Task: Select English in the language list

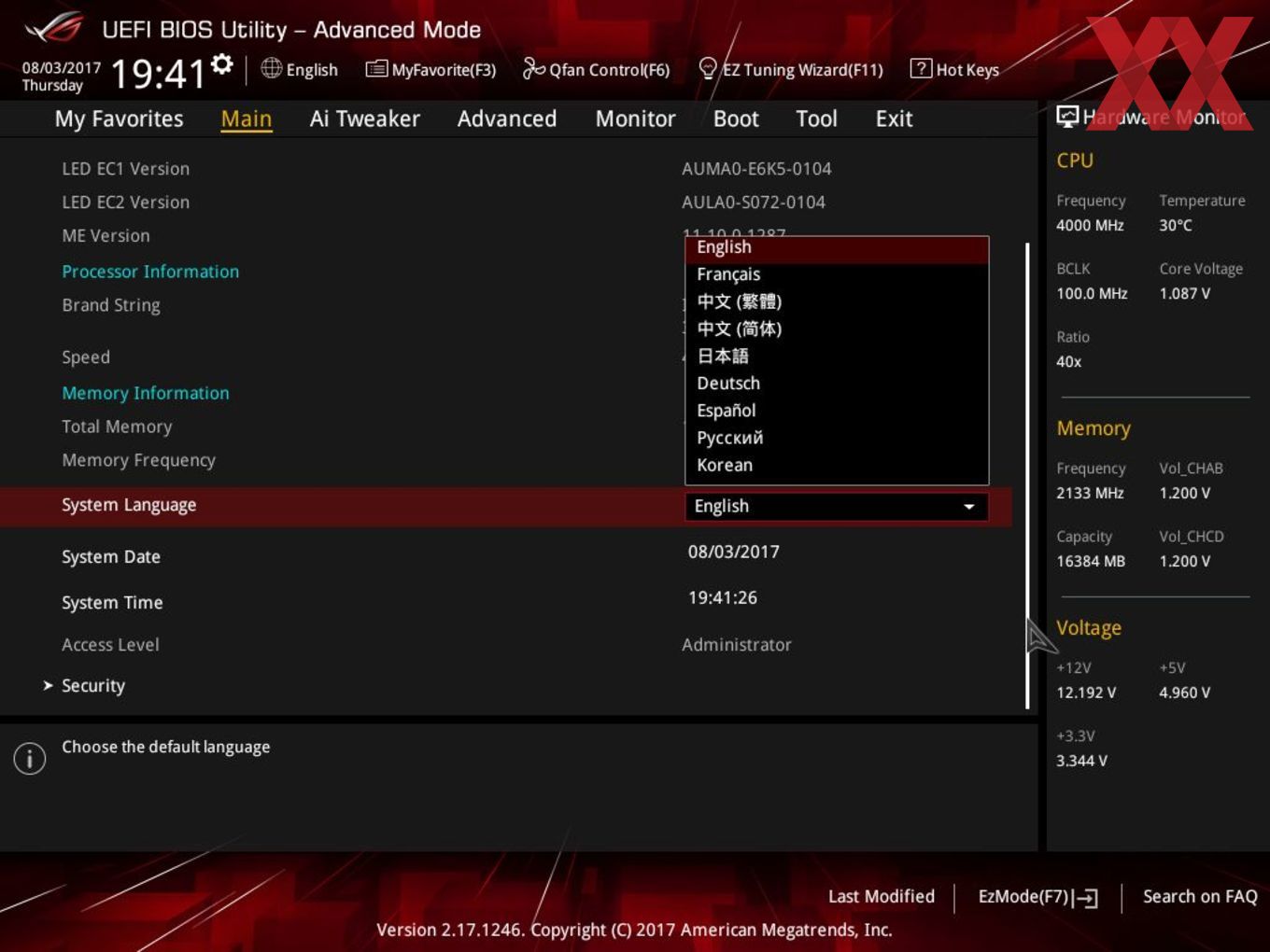Action: [x=837, y=247]
